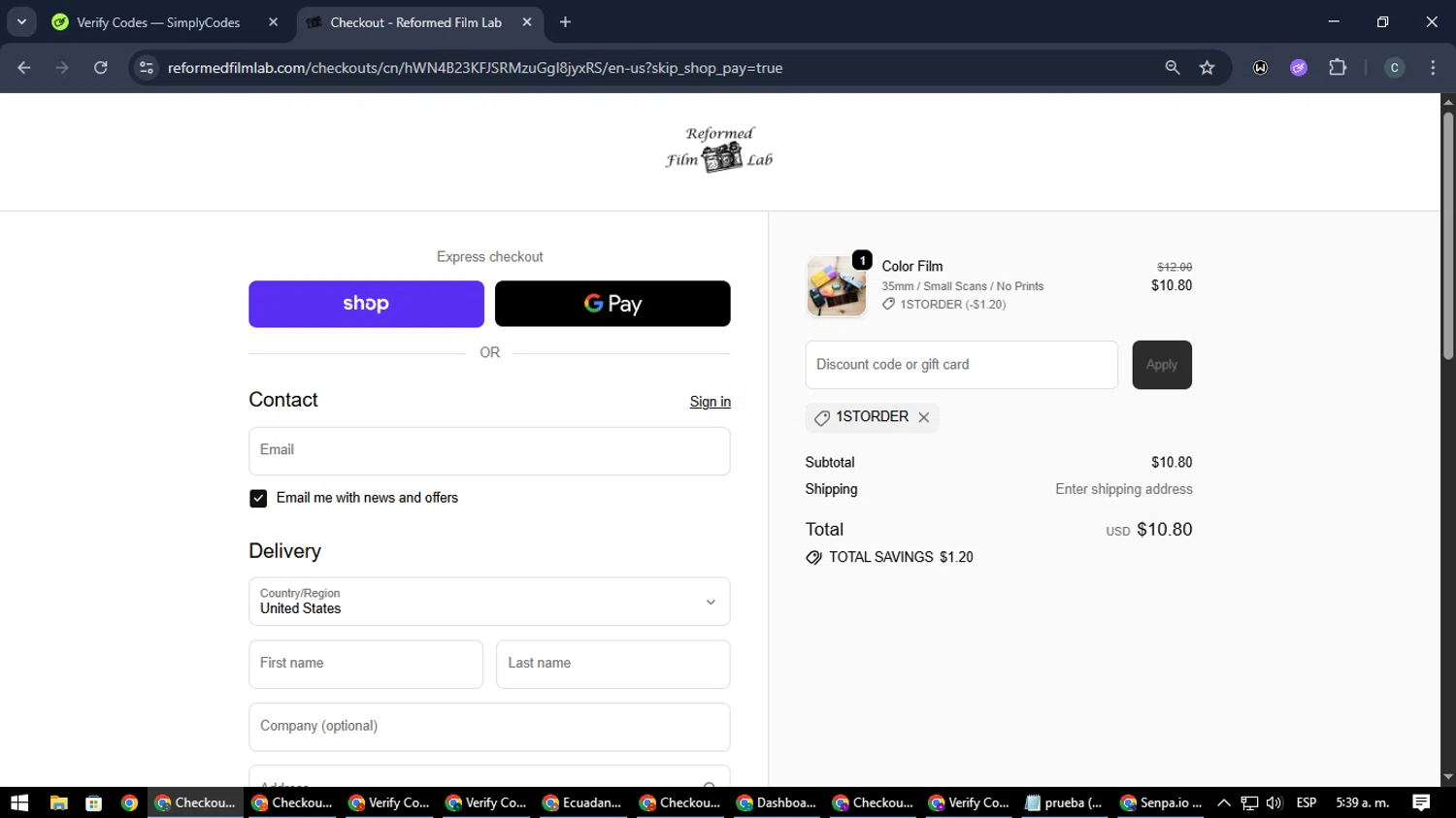This screenshot has width=1456, height=818.
Task: Click the purple extension icon in toolbar
Action: pos(1299,68)
